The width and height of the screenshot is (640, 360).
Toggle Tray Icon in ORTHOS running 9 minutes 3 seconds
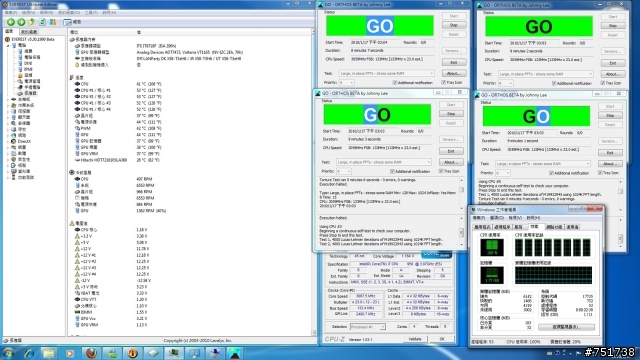pos(449,171)
